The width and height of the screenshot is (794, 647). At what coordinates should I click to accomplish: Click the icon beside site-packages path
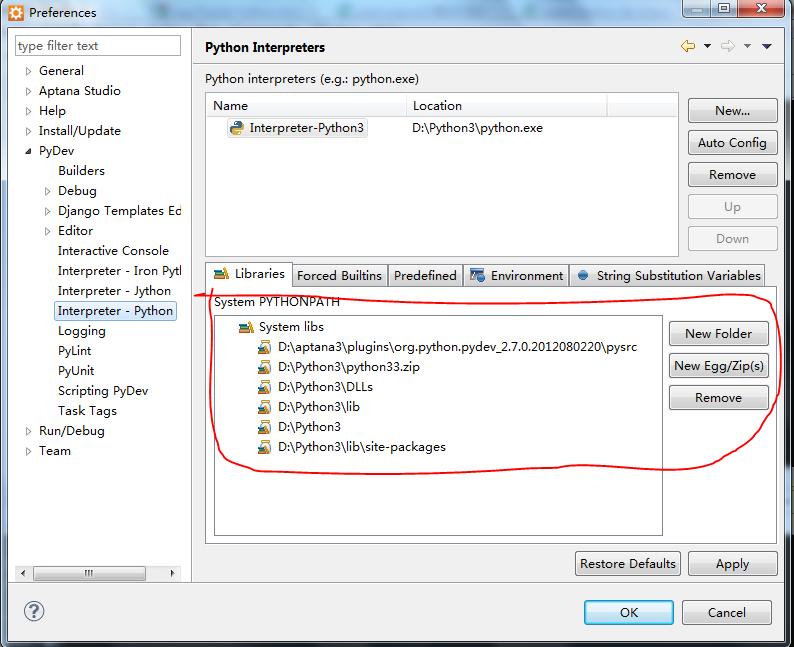(264, 447)
